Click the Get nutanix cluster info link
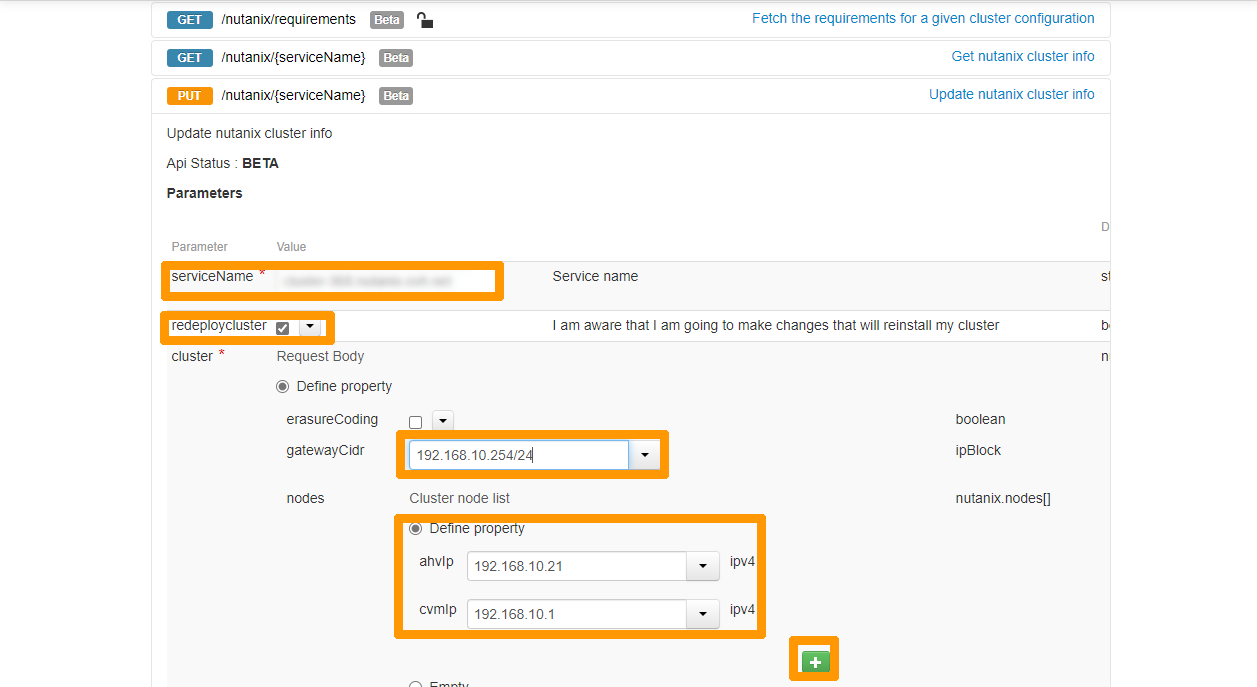Image resolution: width=1257 pixels, height=687 pixels. click(1022, 56)
